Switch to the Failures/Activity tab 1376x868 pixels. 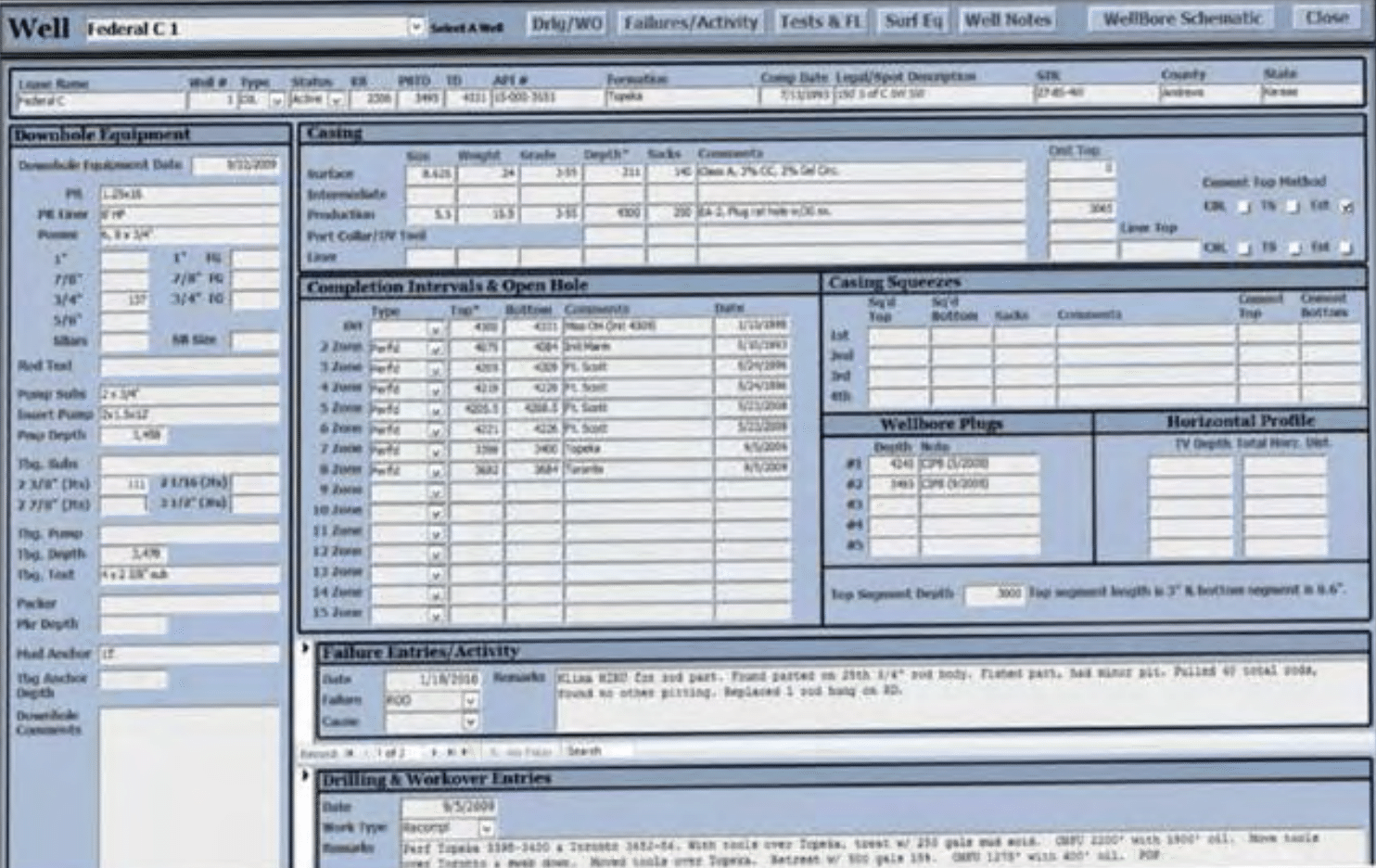click(x=691, y=22)
